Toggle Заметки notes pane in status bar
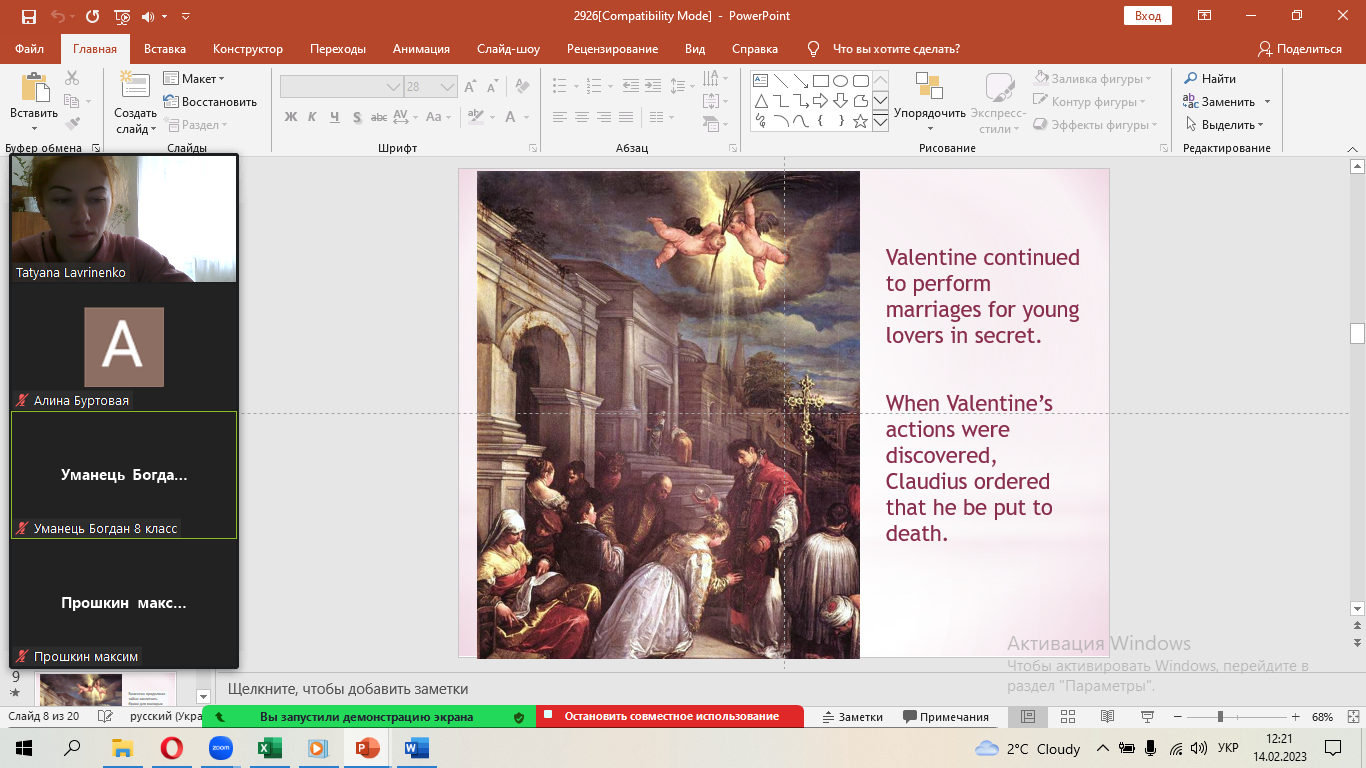 click(x=852, y=717)
